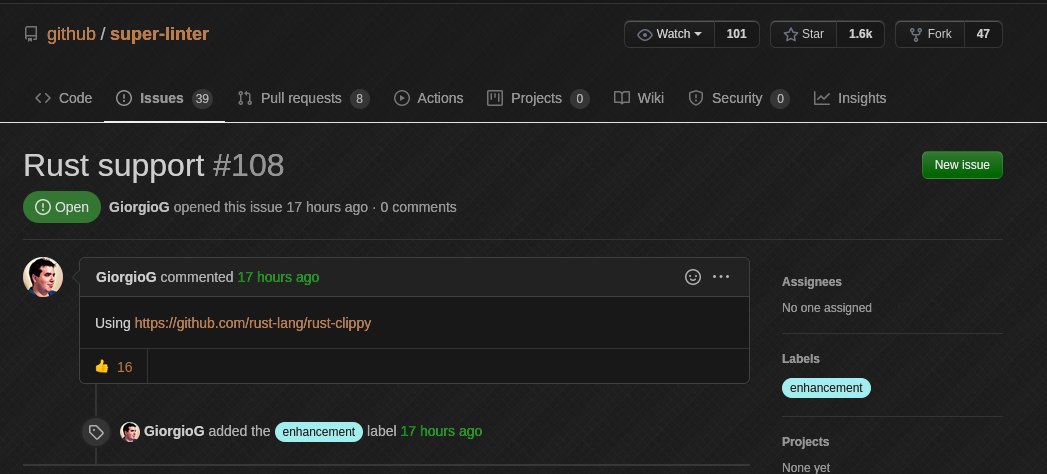Screen dimensions: 1047x474
Task: Fork the super-linter repository
Action: tap(930, 34)
